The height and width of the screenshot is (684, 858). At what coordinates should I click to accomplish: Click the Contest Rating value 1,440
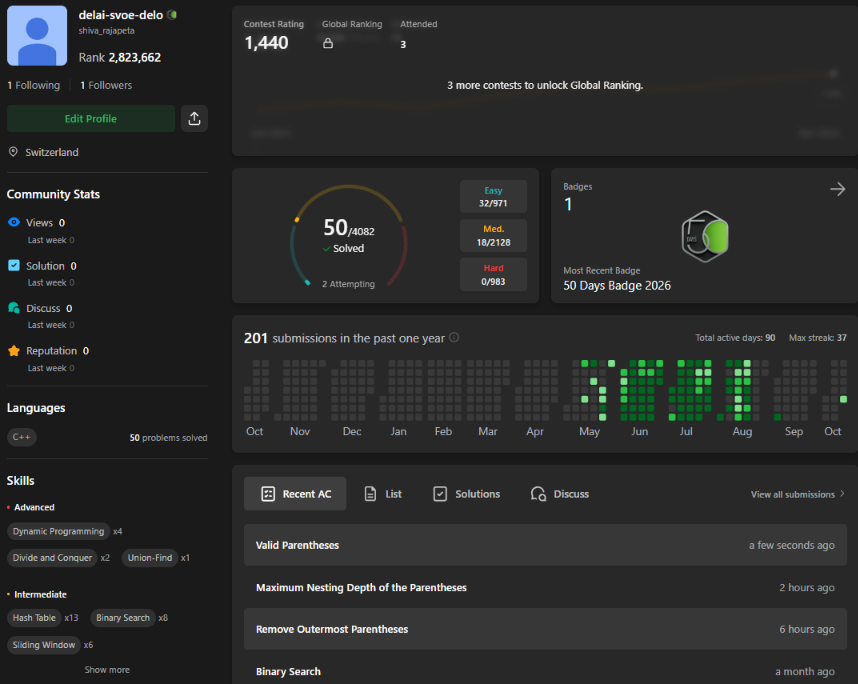pos(266,43)
